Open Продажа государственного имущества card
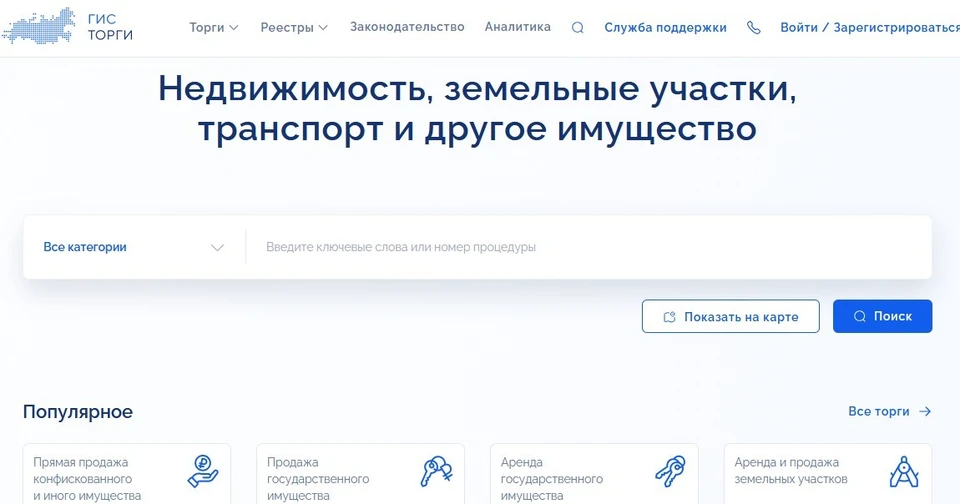960x504 pixels. coord(361,474)
